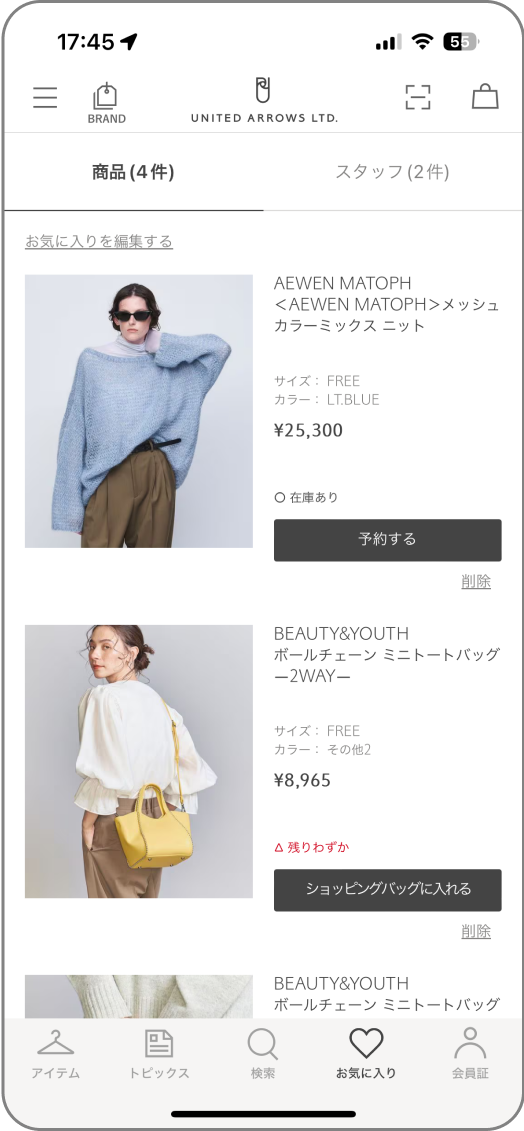Open the blue mesh knit product image

click(139, 411)
